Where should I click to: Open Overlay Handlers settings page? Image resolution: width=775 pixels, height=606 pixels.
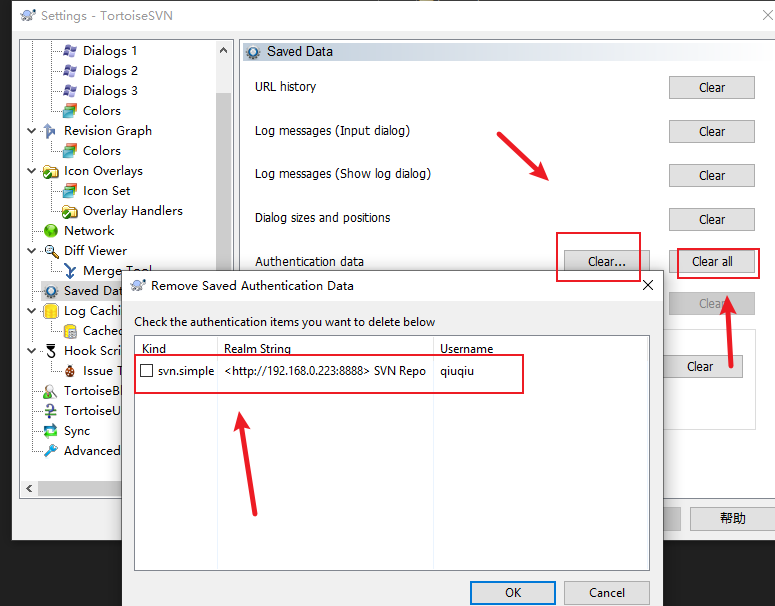pyautogui.click(x=132, y=211)
